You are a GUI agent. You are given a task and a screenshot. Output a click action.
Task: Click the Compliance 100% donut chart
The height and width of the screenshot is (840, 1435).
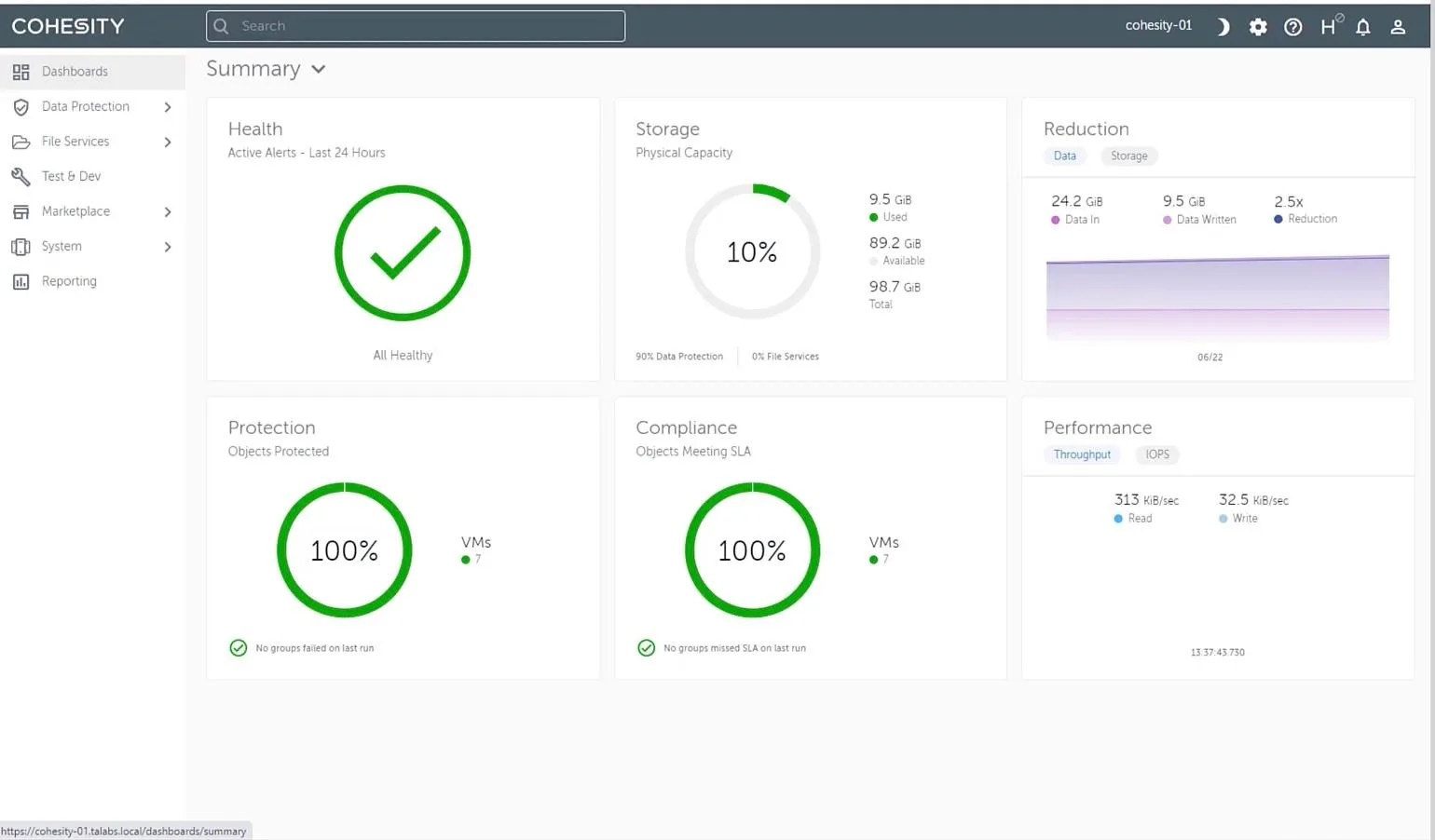click(x=752, y=549)
